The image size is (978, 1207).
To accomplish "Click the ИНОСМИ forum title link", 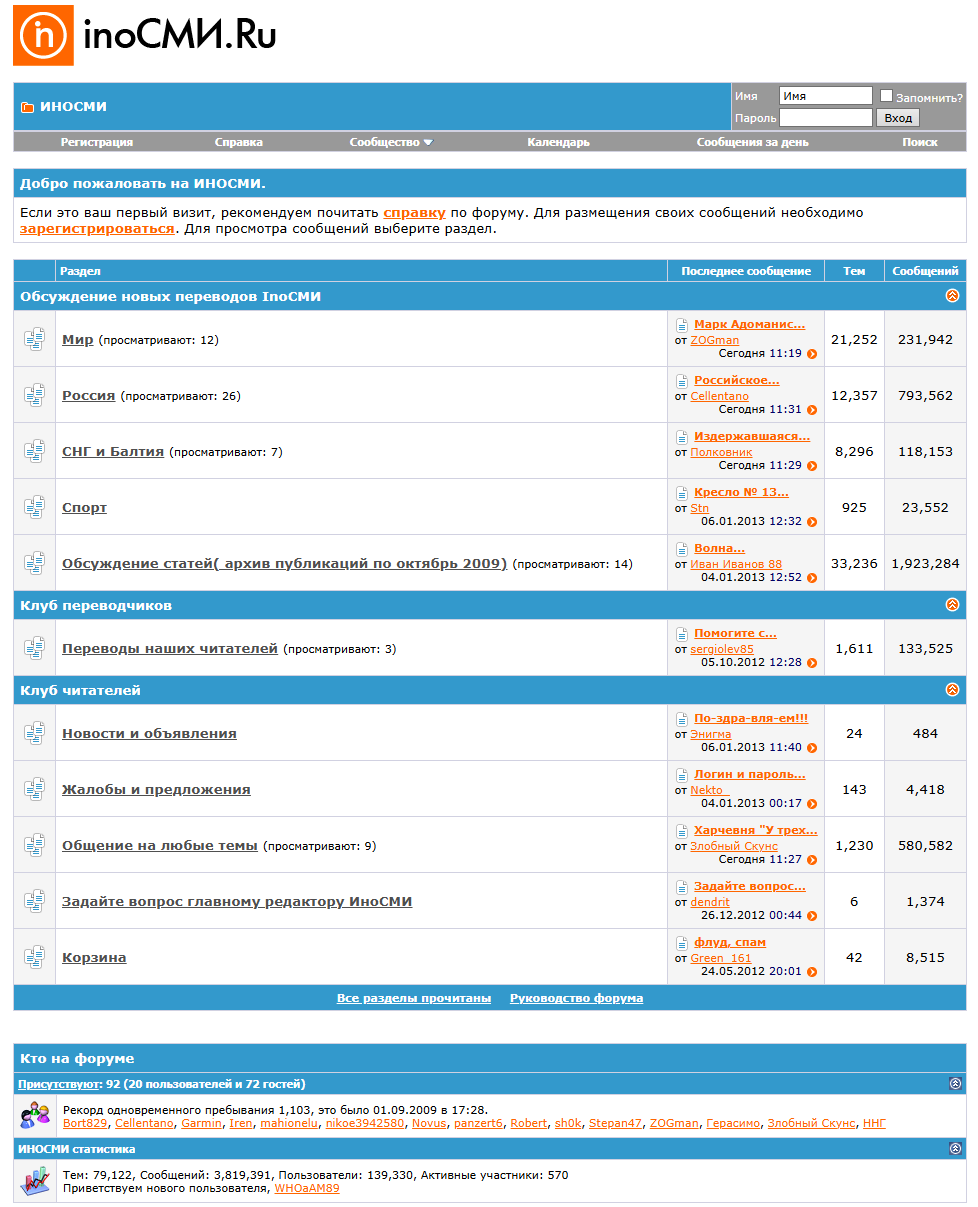I will (73, 107).
